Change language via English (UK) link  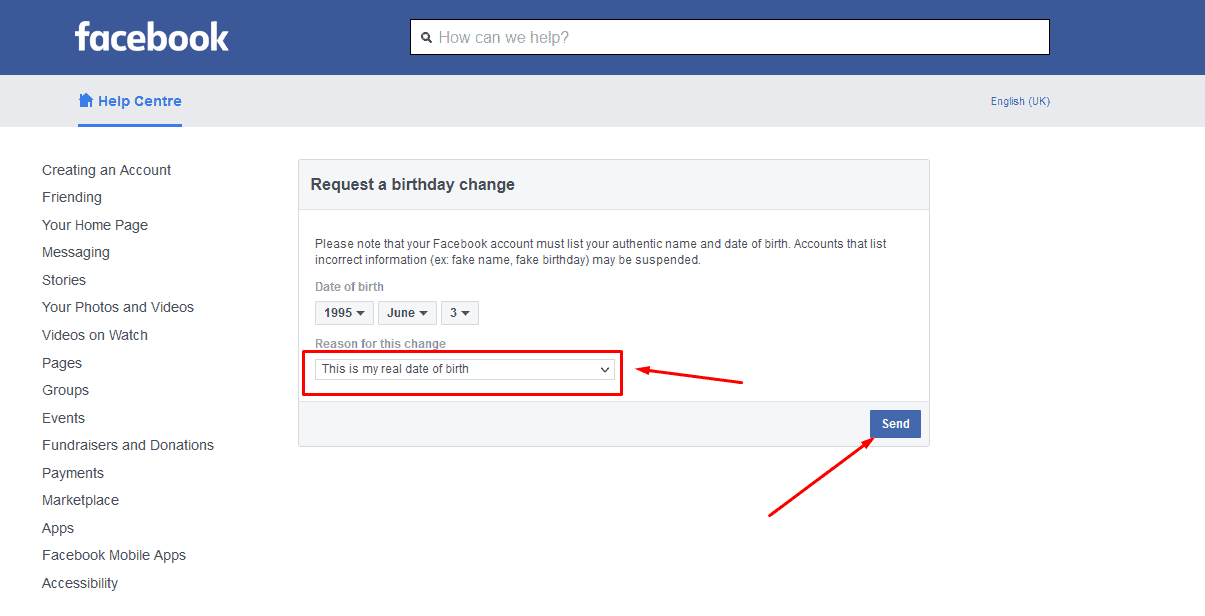pos(1020,101)
